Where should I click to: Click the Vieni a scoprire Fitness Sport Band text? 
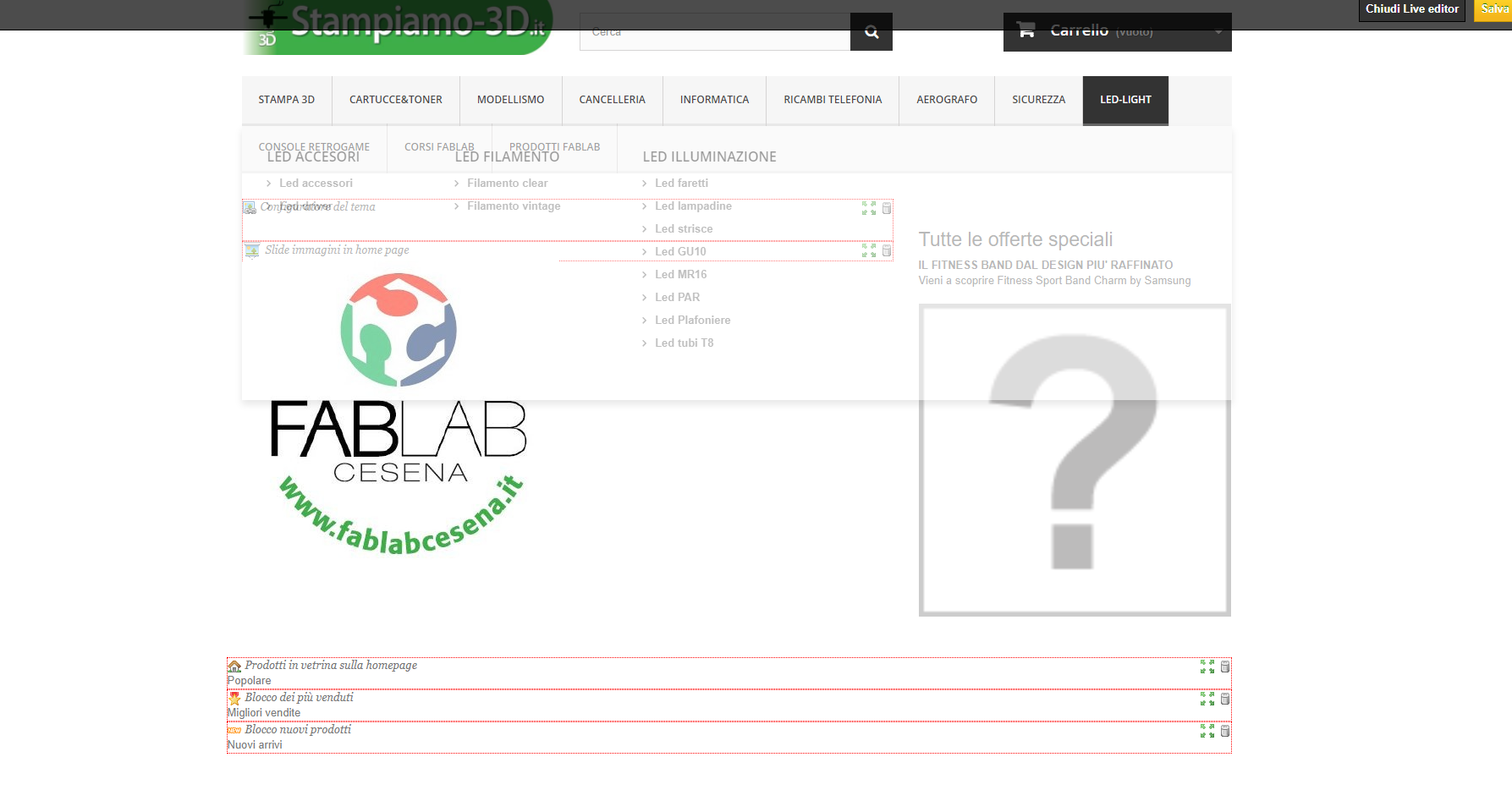1054,281
